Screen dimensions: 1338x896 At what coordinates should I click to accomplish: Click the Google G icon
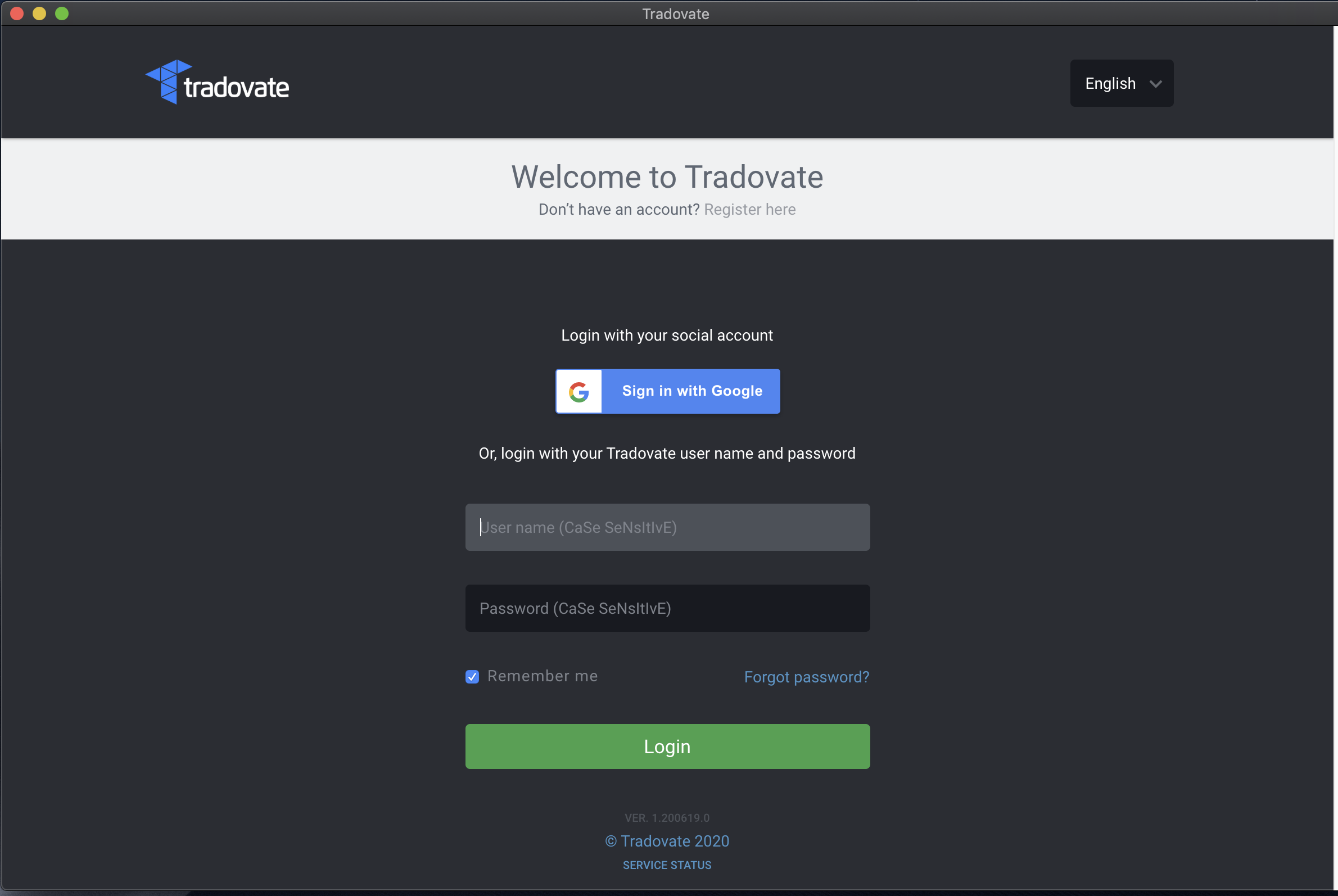(x=579, y=391)
